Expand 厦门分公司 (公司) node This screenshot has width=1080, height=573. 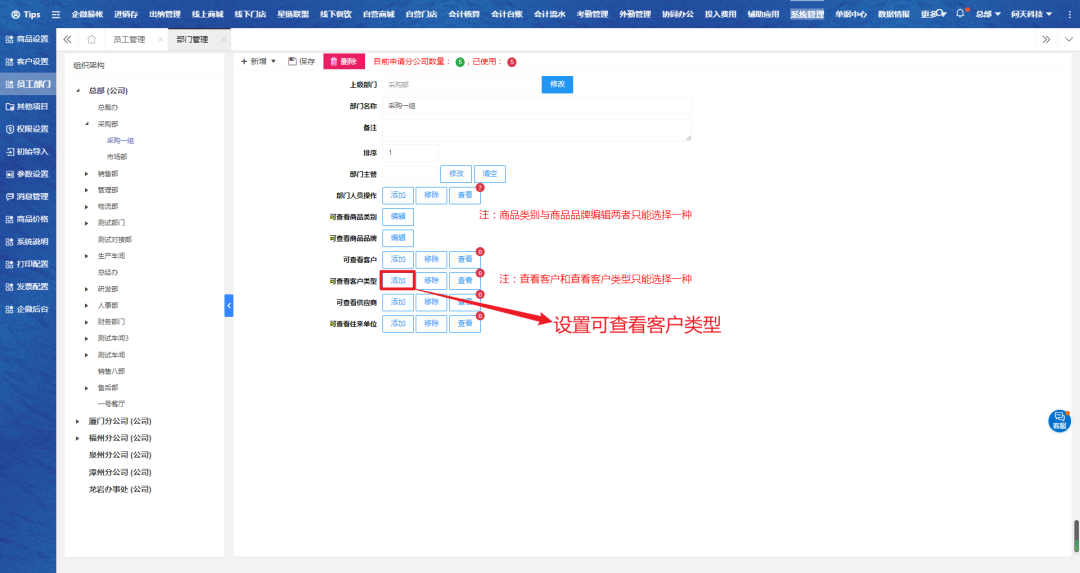click(x=78, y=421)
